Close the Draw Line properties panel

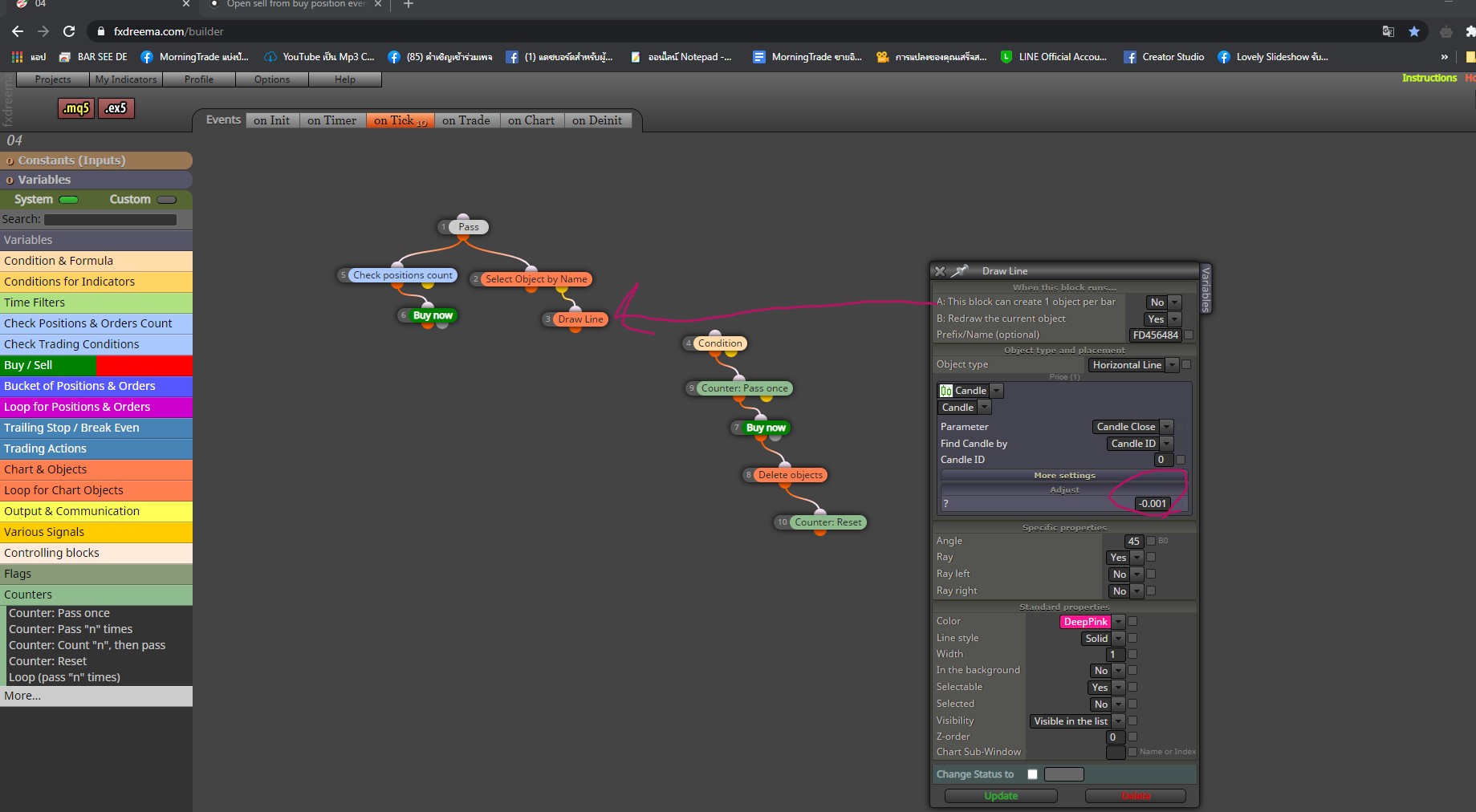941,271
